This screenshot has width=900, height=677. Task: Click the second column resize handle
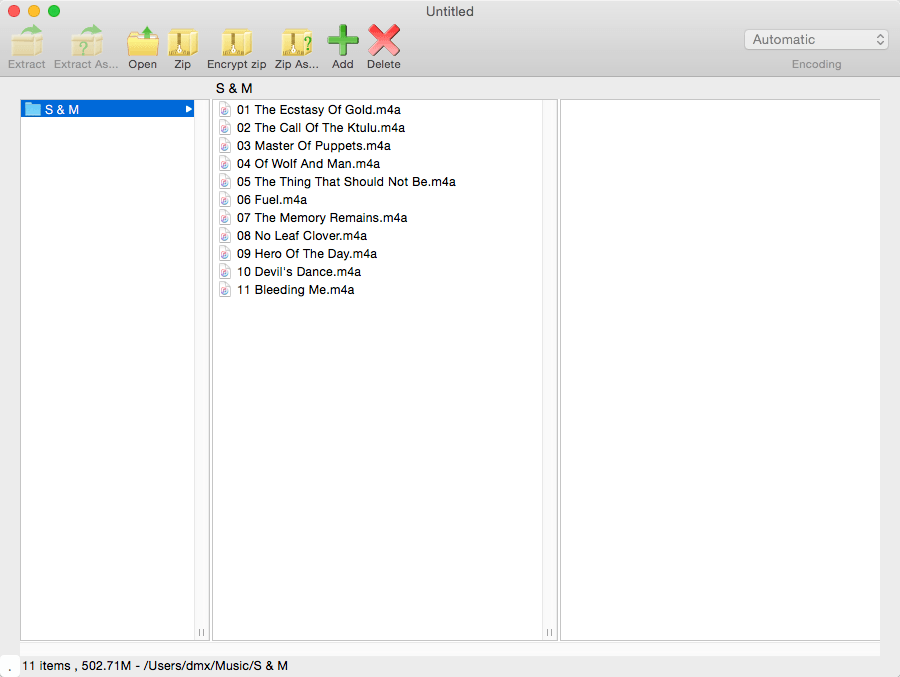coord(549,632)
